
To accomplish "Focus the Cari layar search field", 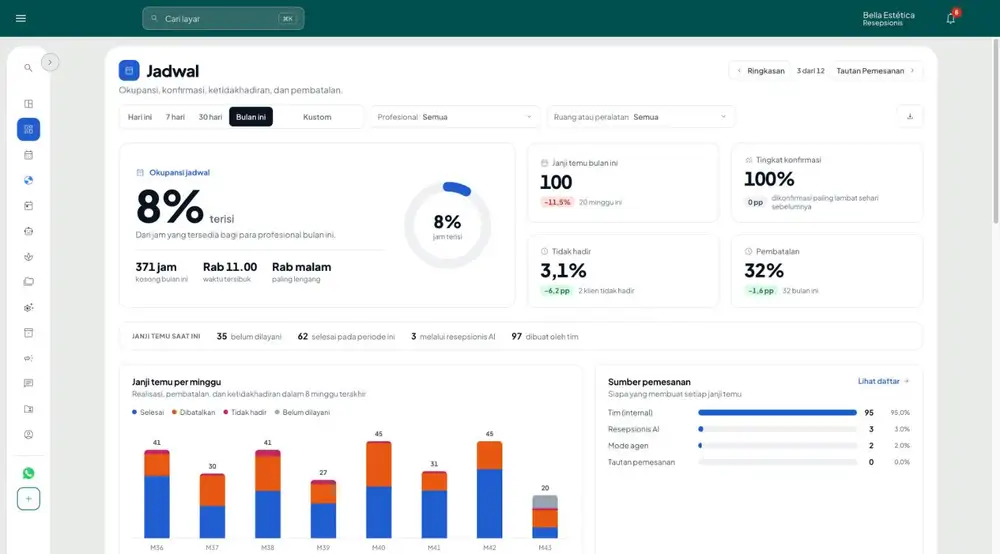I will click(223, 18).
